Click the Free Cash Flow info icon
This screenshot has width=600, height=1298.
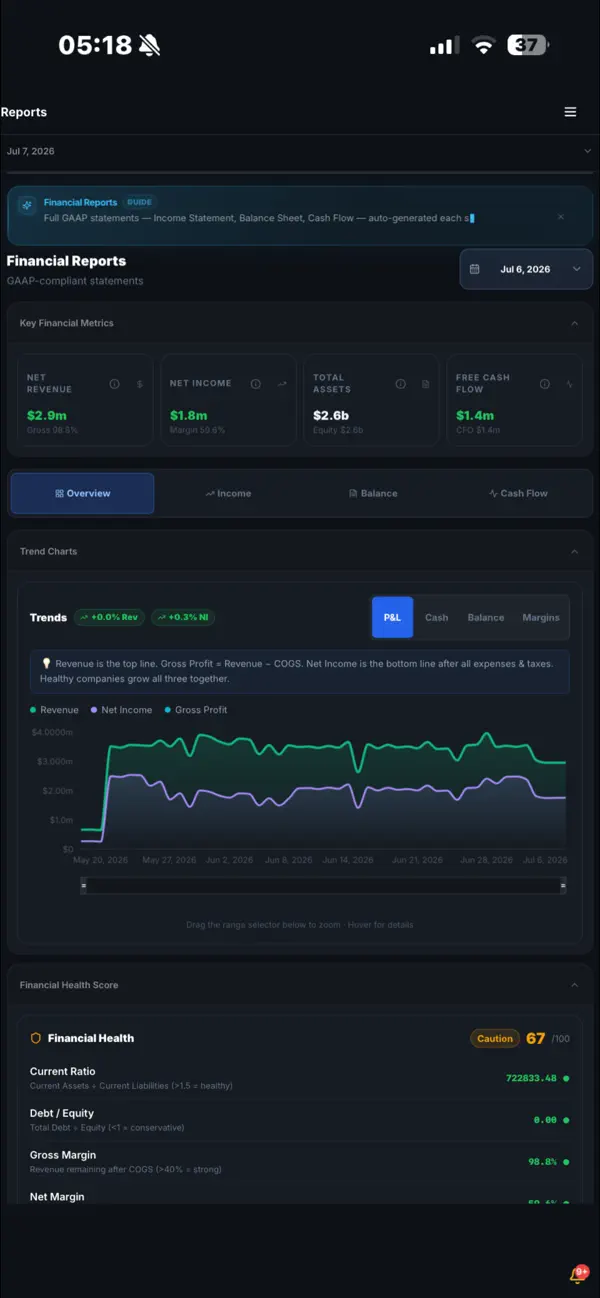pyautogui.click(x=545, y=384)
